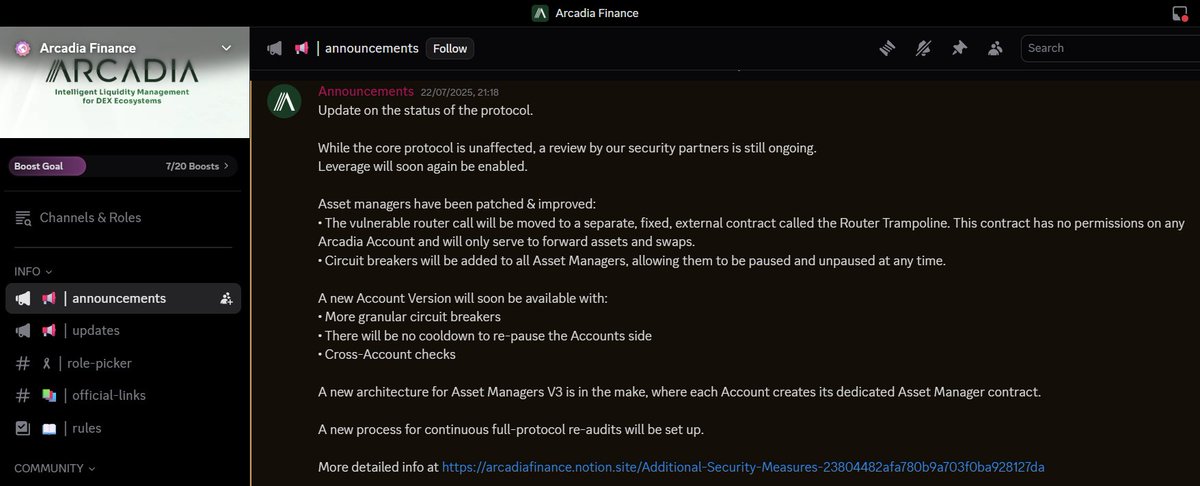Expand the Arcadia Finance server dropdown

point(226,47)
